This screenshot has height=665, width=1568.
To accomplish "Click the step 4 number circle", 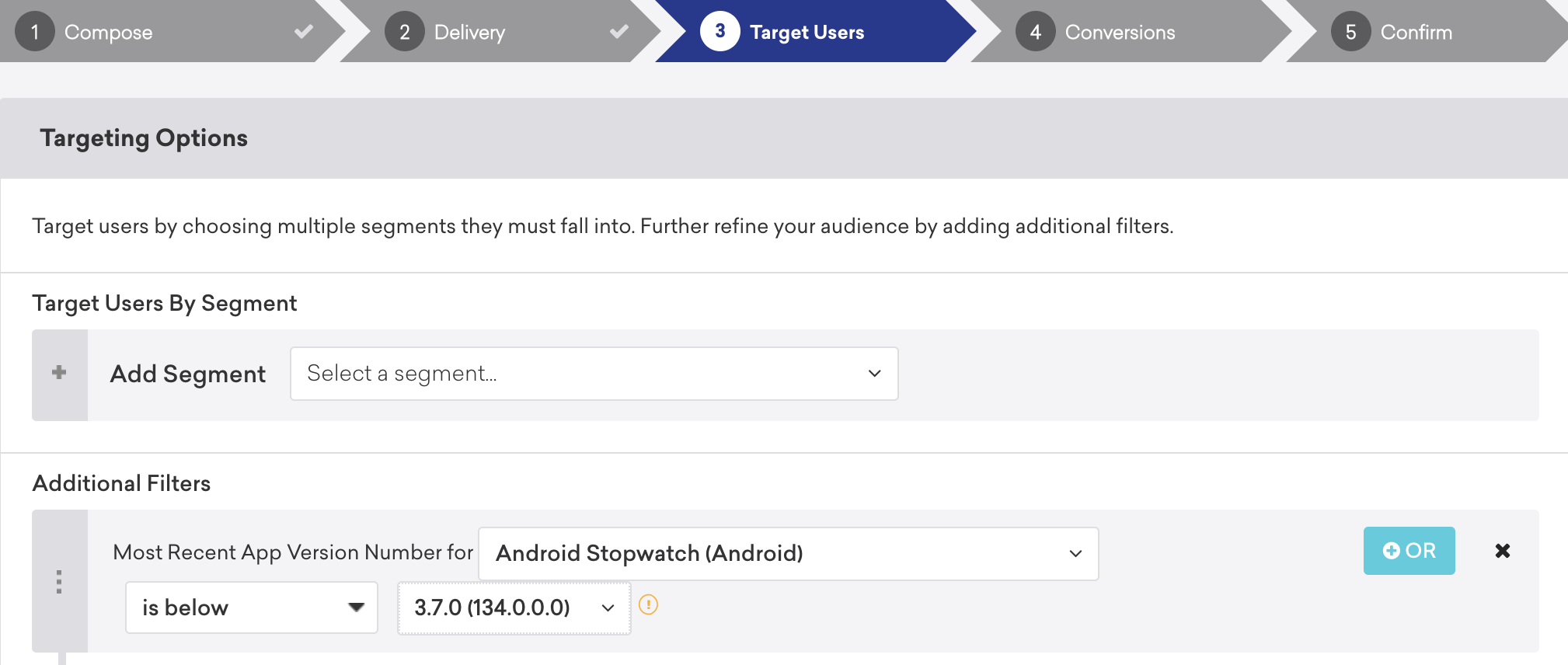I will coord(1036,31).
